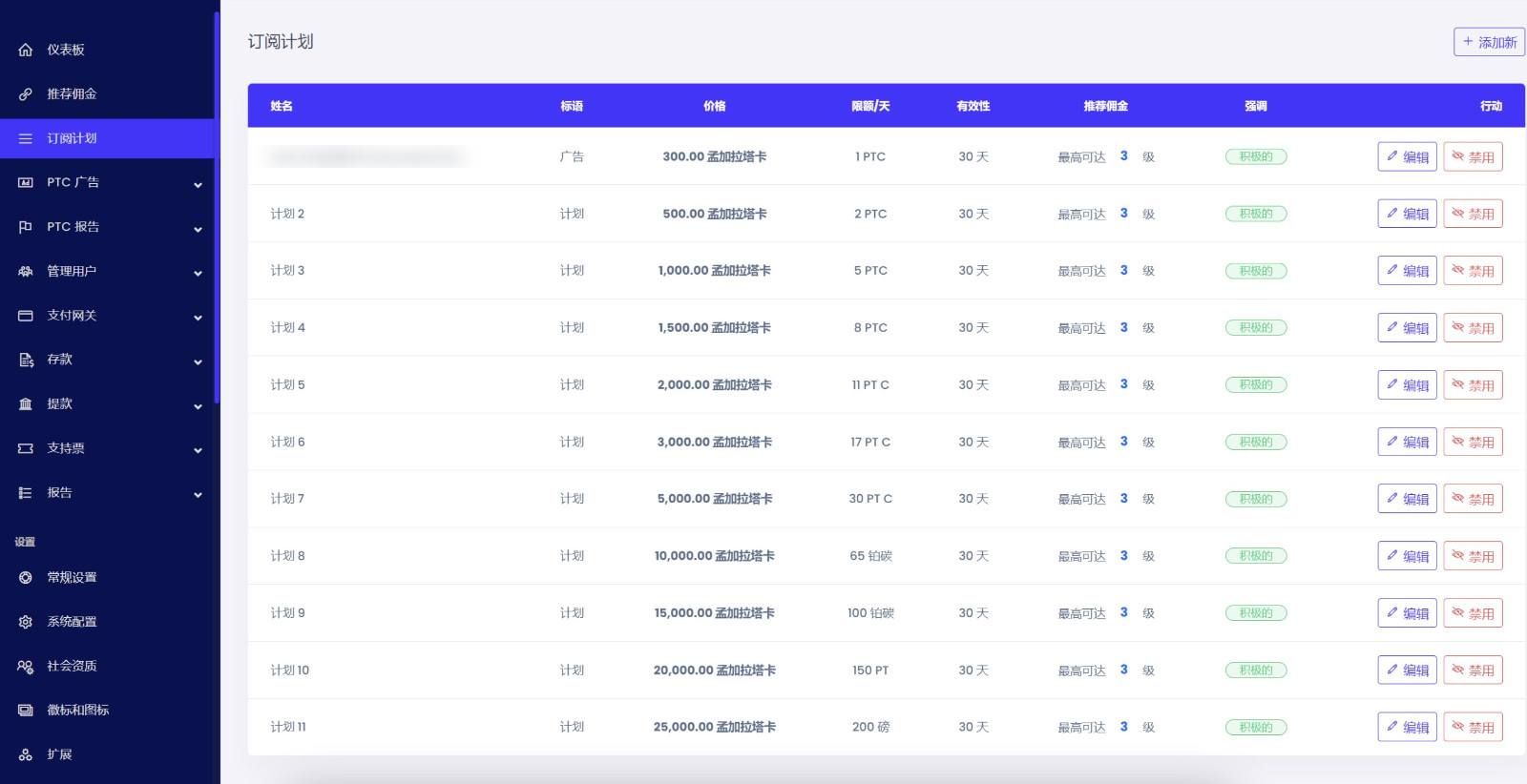Open 常规设置 in the sidebar
Image resolution: width=1527 pixels, height=784 pixels.
(x=73, y=578)
